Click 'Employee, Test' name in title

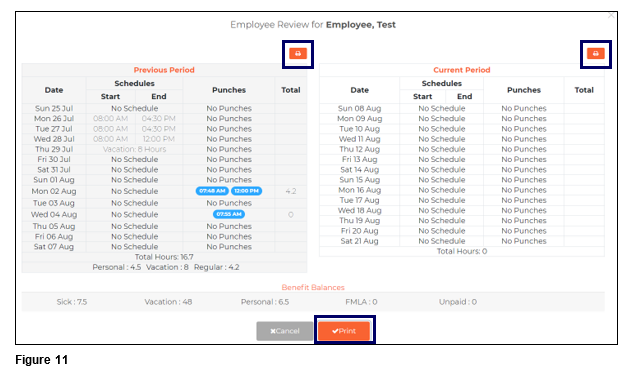361,25
